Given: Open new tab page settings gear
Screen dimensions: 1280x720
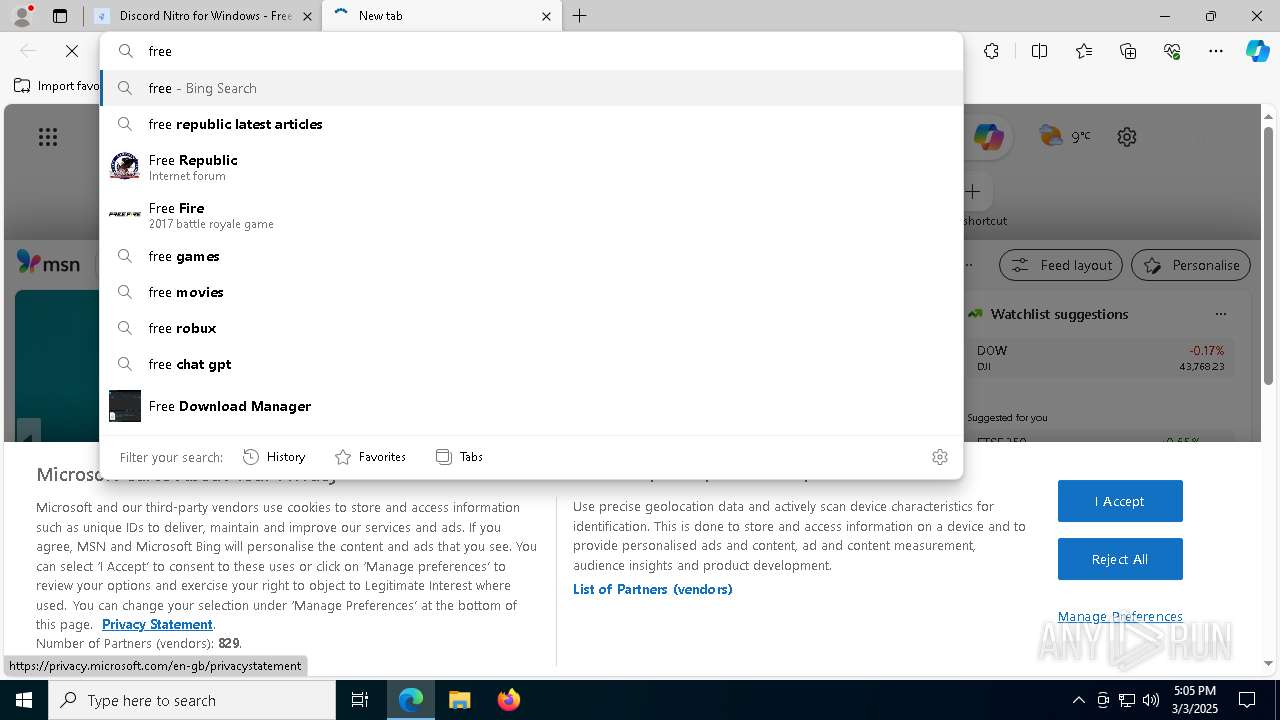Looking at the screenshot, I should pos(1127,137).
